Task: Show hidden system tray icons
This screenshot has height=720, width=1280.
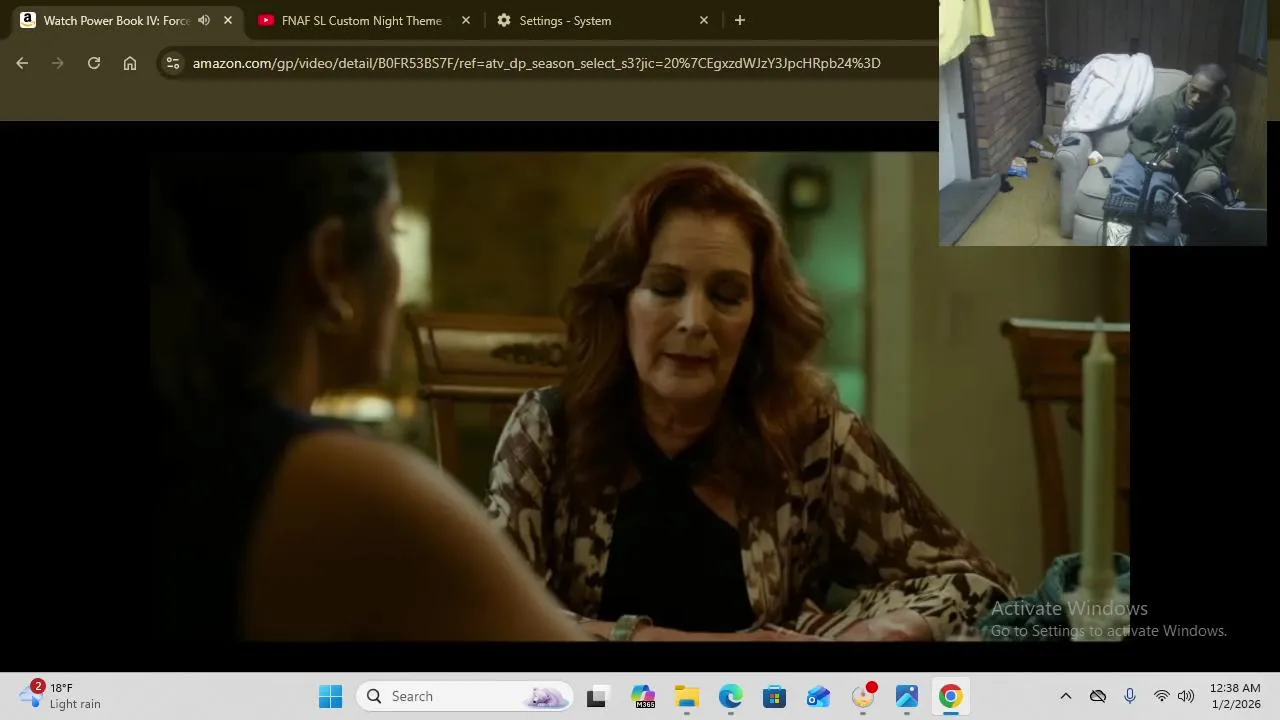Action: tap(1066, 696)
